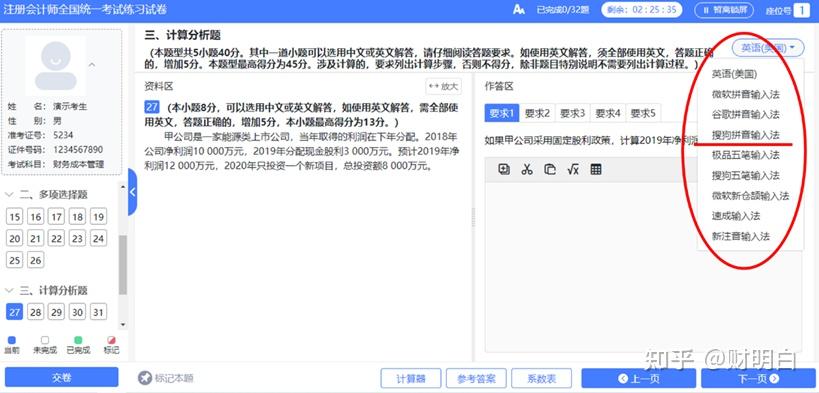Go to question 20
Screen dimensions: 819x393
(15, 238)
